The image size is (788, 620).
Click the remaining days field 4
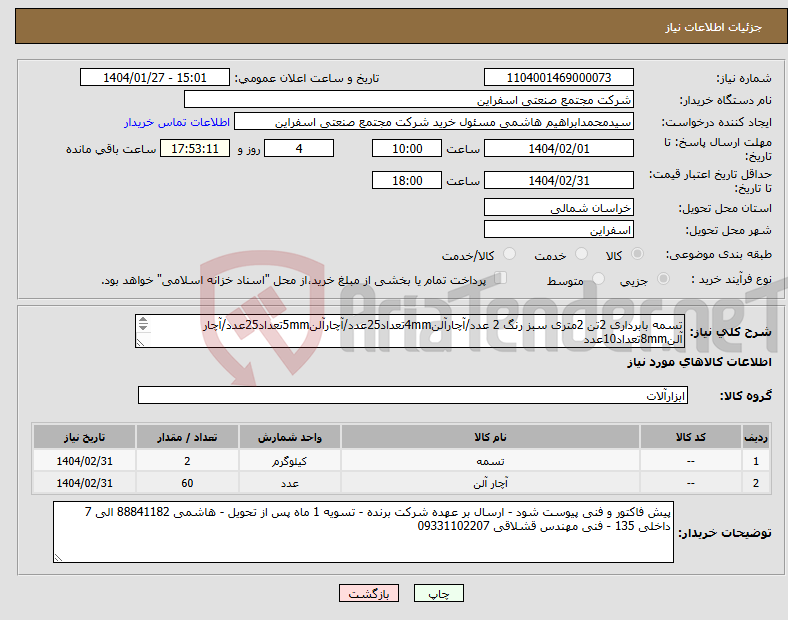[299, 148]
